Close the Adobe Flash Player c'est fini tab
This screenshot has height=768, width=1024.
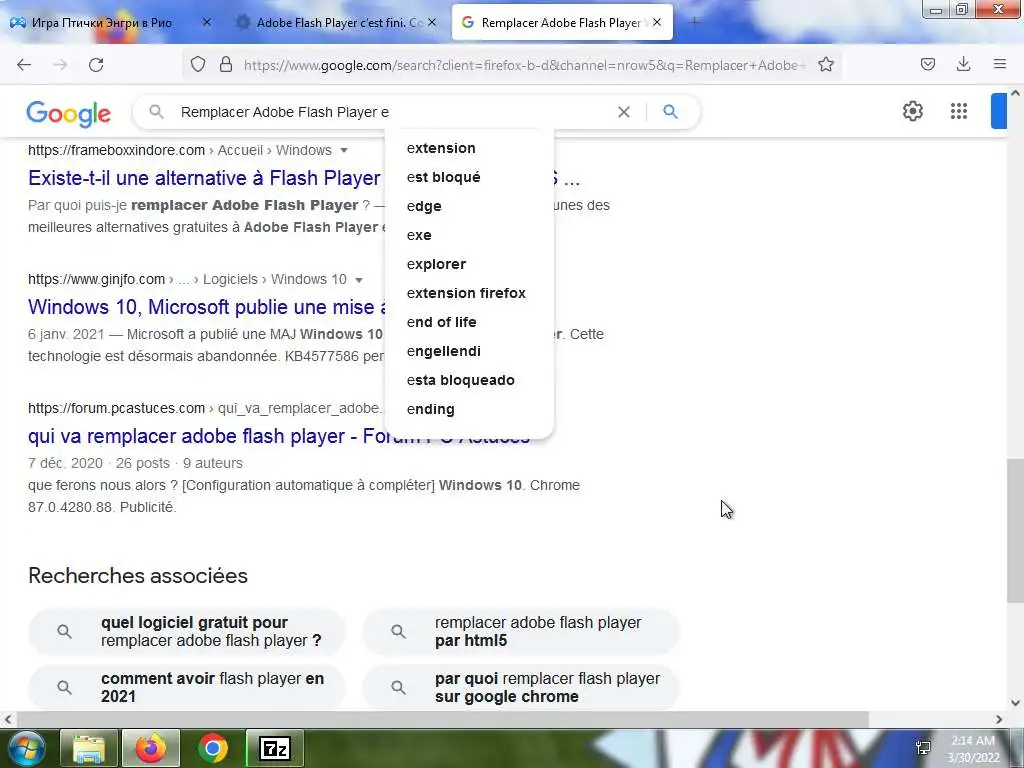tap(432, 23)
